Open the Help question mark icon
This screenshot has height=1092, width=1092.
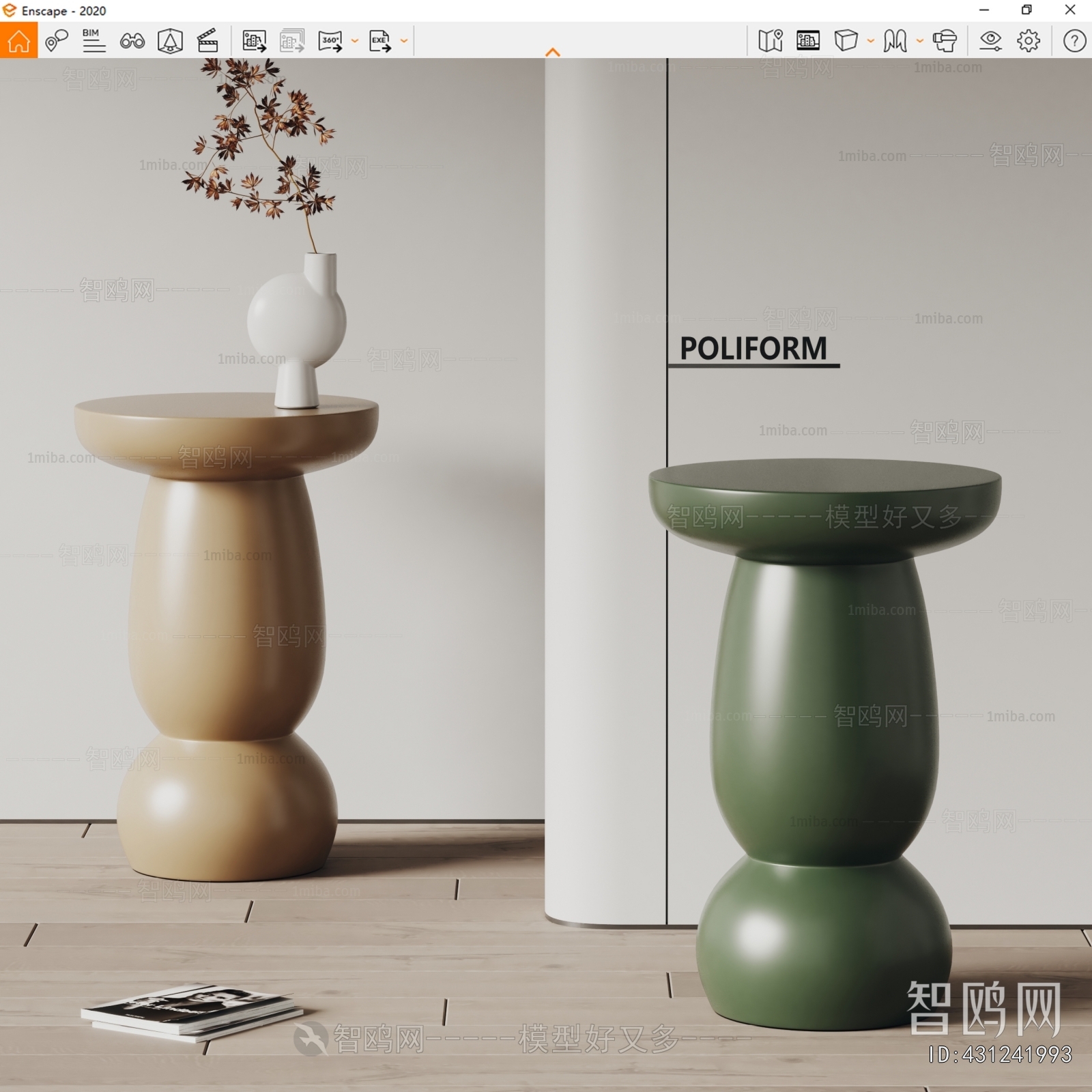coord(1075,41)
